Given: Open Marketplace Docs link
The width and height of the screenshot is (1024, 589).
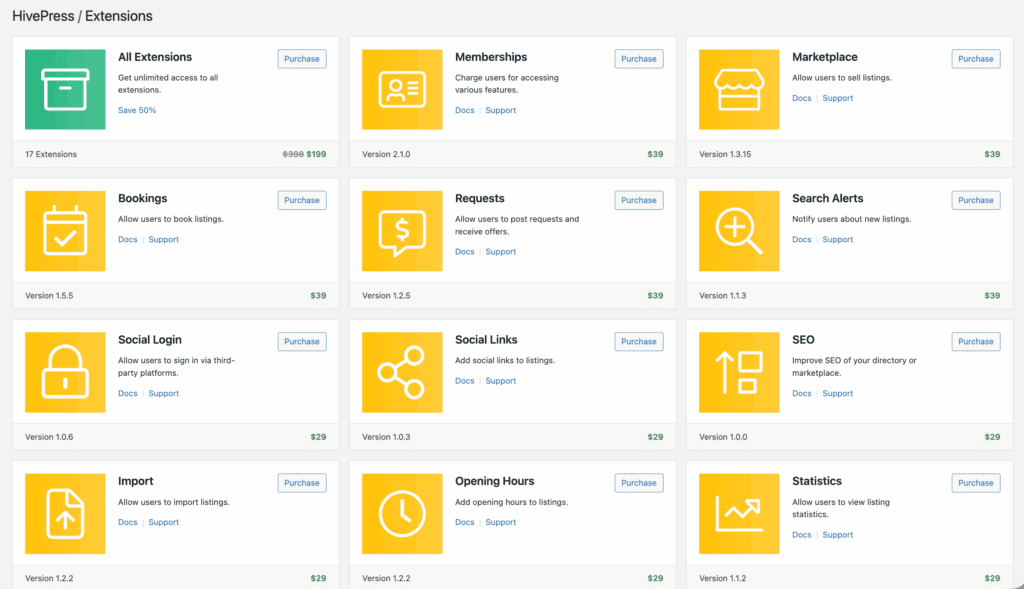Looking at the screenshot, I should click(802, 98).
